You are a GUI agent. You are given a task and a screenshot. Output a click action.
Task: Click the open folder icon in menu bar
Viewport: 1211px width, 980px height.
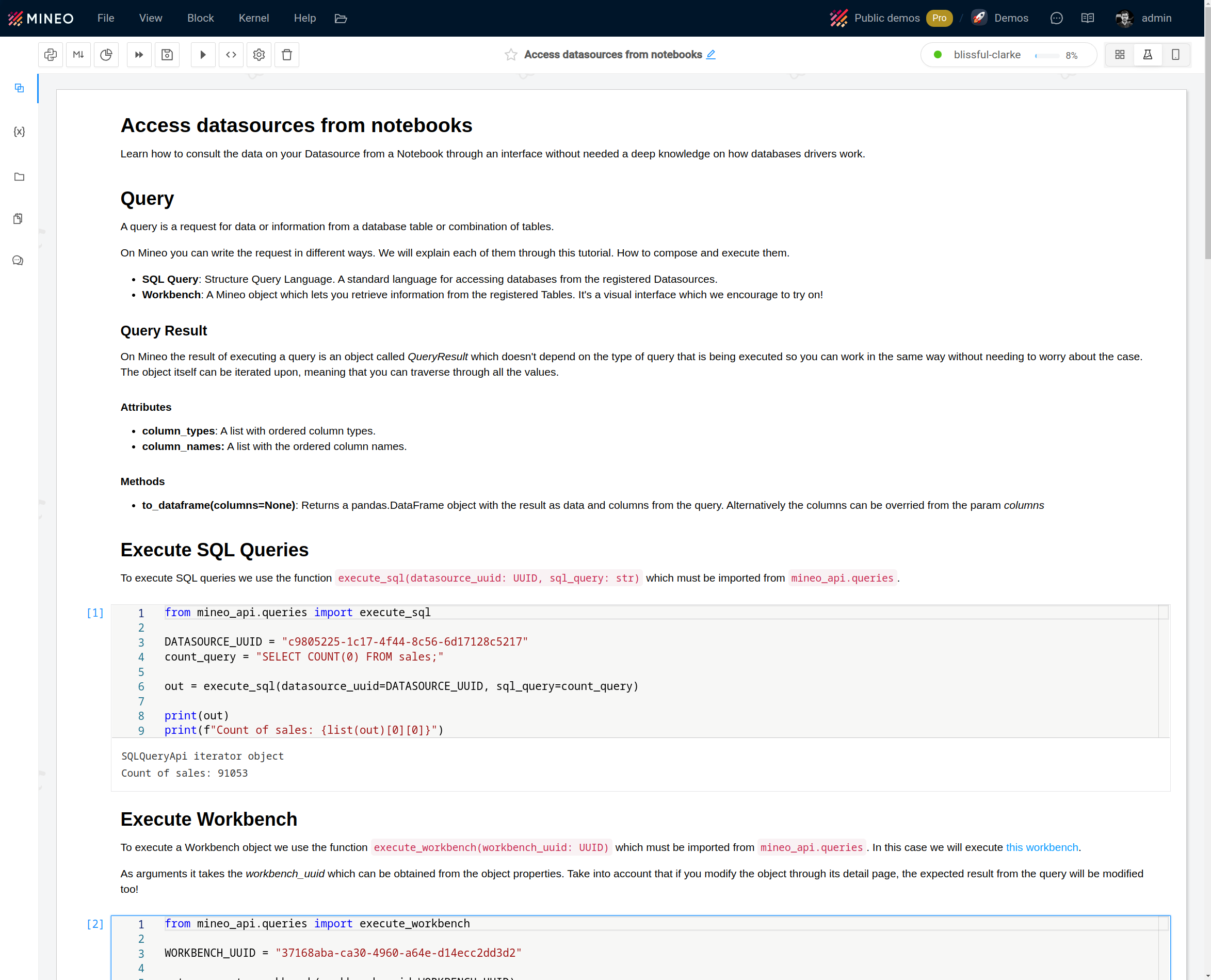point(340,19)
